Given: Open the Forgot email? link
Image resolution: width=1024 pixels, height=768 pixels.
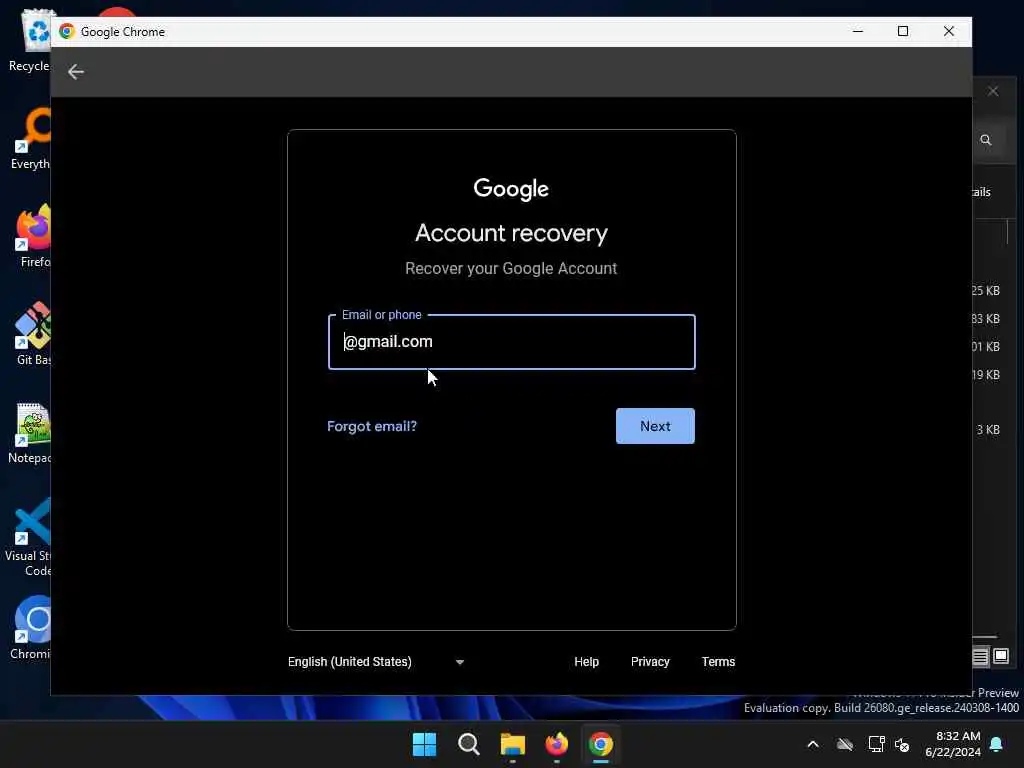Looking at the screenshot, I should tap(372, 426).
